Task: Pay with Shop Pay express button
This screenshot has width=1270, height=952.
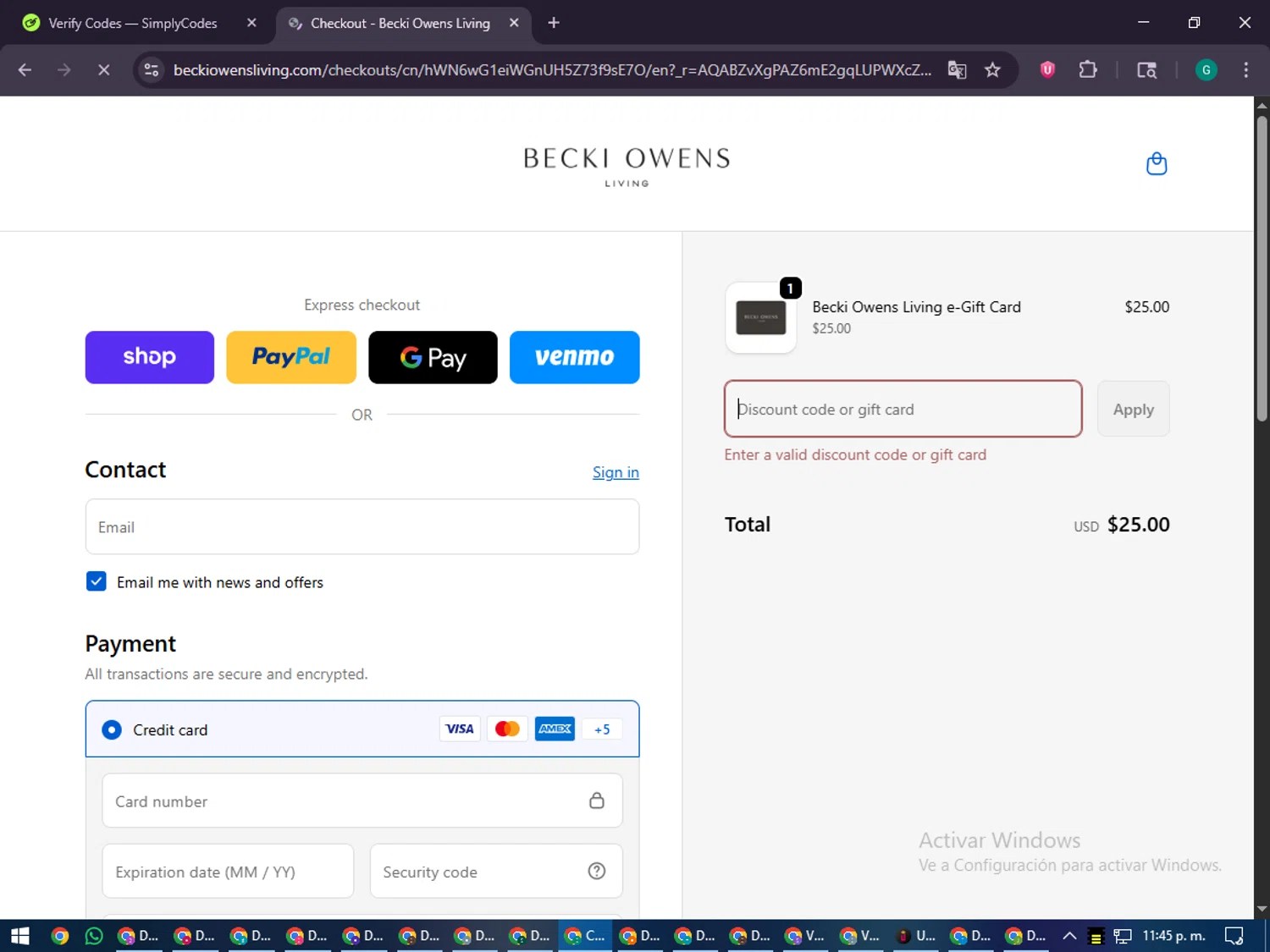Action: click(150, 357)
